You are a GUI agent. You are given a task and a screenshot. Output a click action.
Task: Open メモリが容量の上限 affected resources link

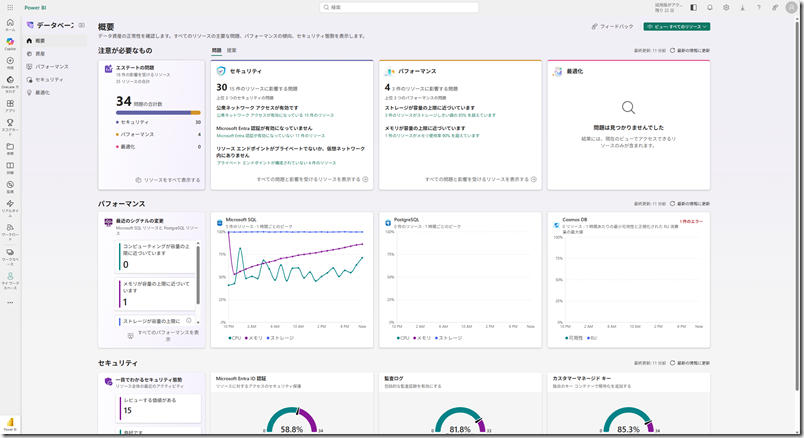point(432,136)
